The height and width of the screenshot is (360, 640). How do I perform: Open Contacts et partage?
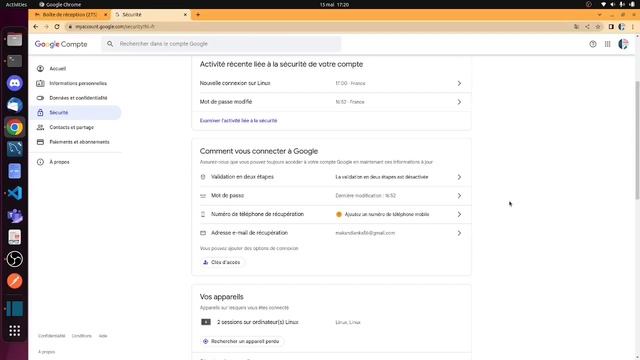[x=71, y=127]
